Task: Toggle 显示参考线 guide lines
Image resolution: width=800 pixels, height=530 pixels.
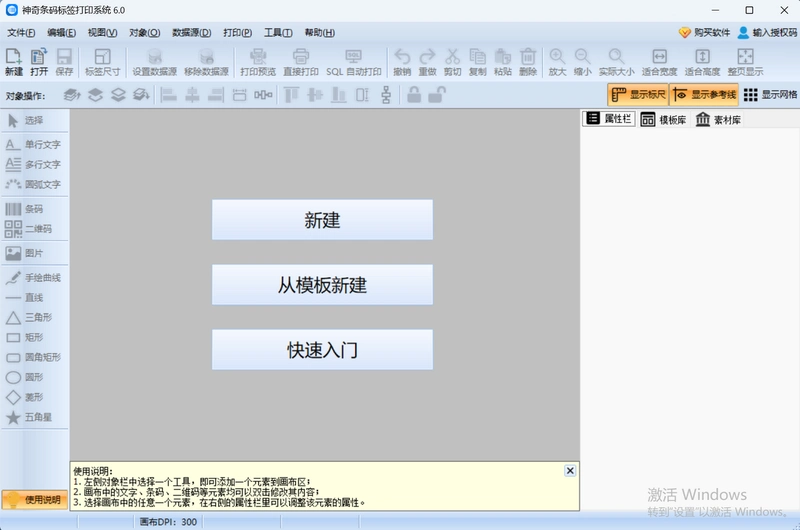Action: (x=704, y=95)
